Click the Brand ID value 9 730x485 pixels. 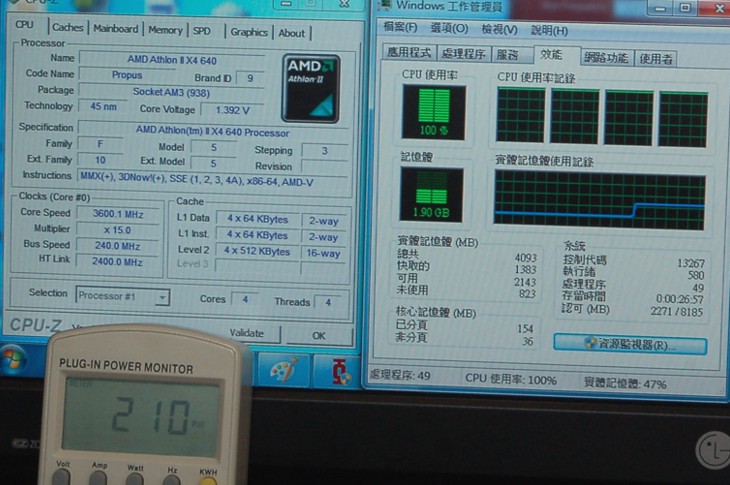[250, 78]
